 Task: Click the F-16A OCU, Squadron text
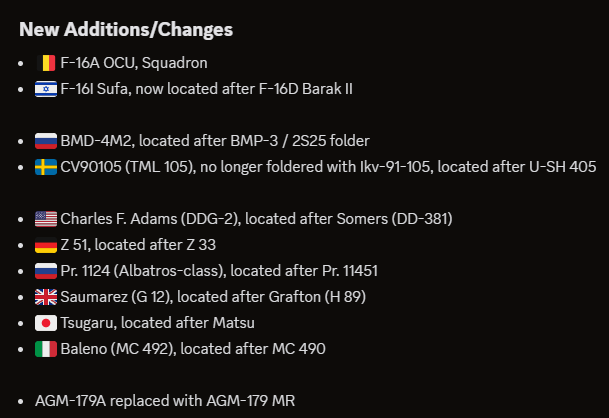(128, 63)
